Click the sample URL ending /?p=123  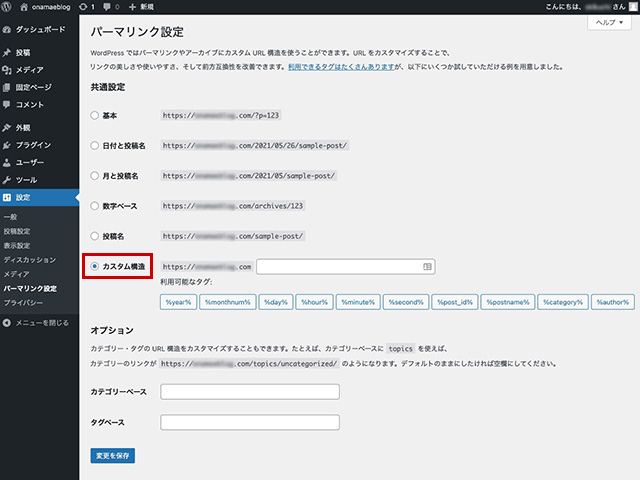221,116
